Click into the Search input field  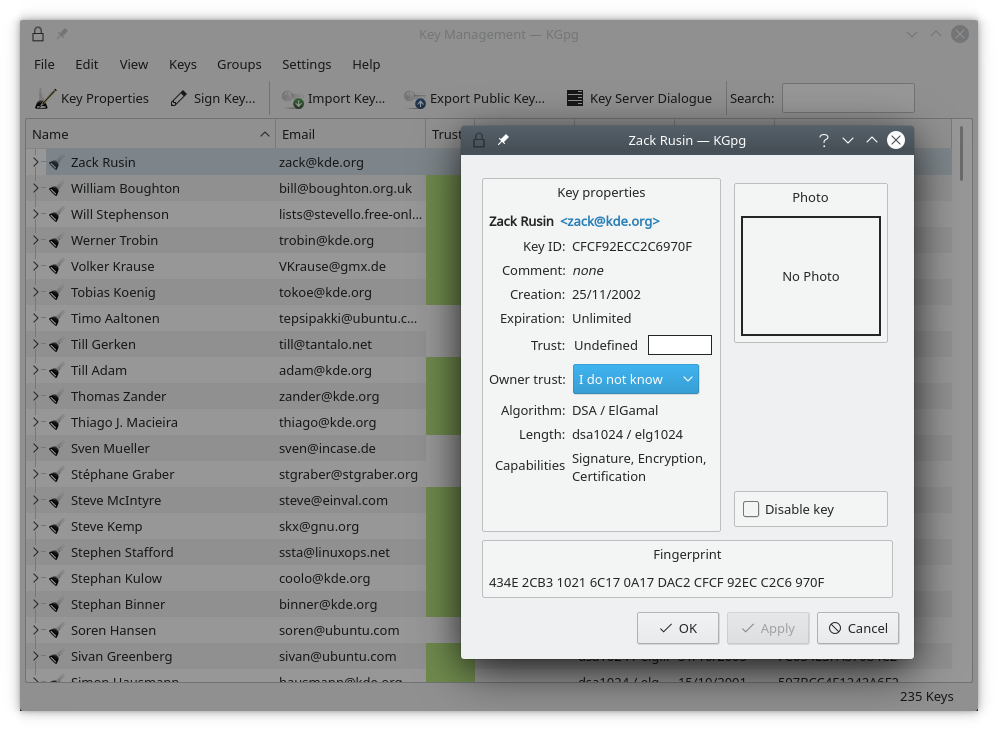coord(847,99)
